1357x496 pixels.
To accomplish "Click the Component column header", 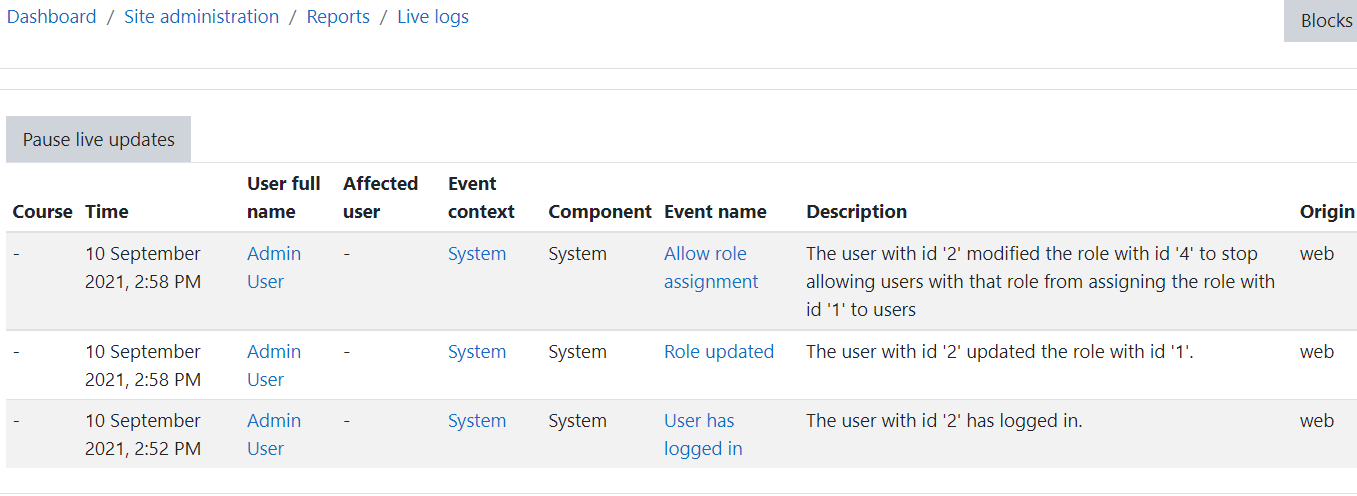I will (600, 212).
